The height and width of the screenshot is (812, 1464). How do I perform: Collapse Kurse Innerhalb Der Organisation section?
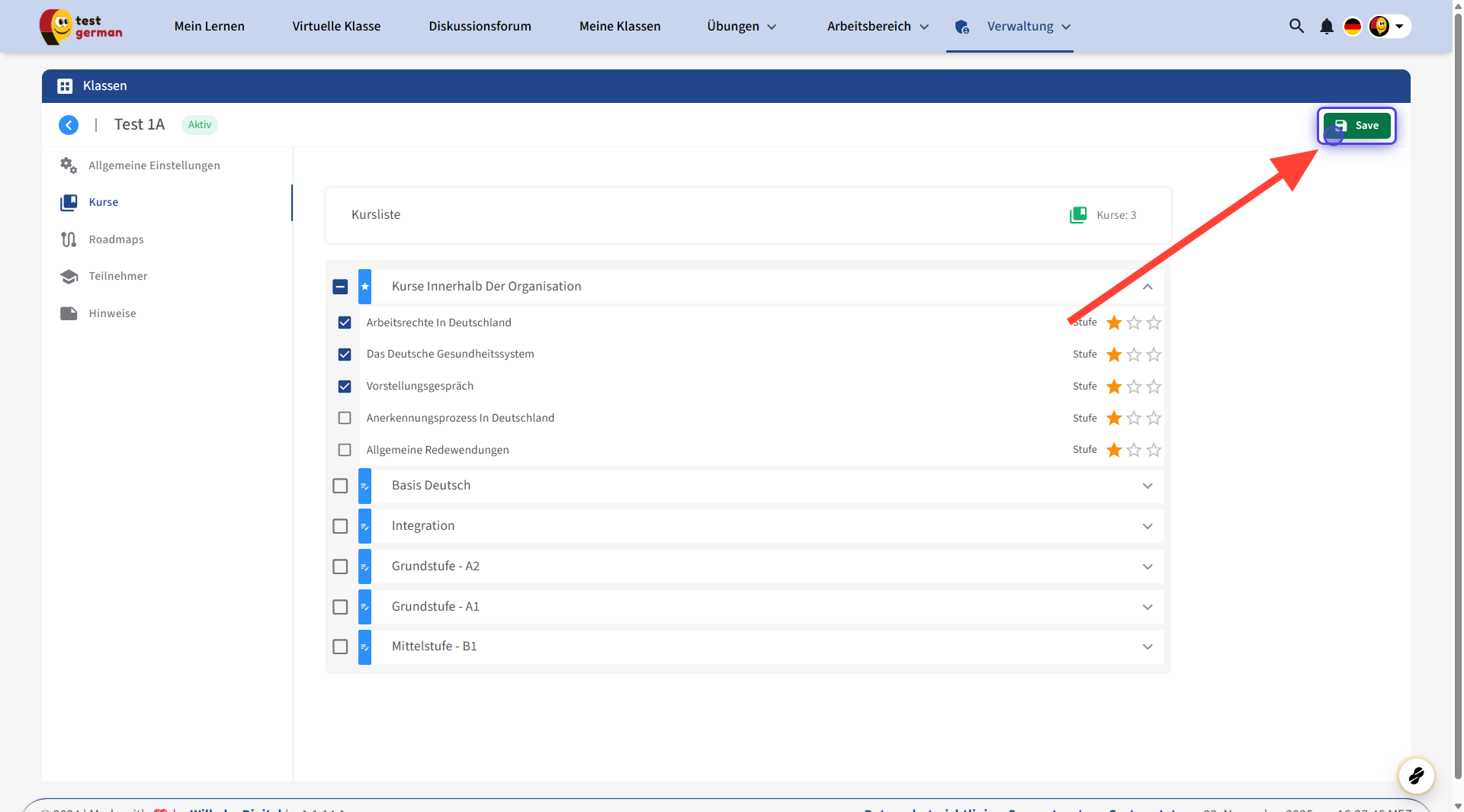pos(1148,287)
